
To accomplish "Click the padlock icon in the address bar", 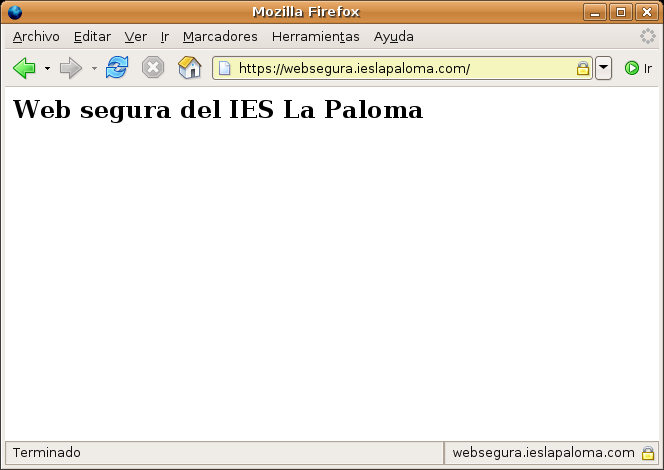I will [583, 68].
